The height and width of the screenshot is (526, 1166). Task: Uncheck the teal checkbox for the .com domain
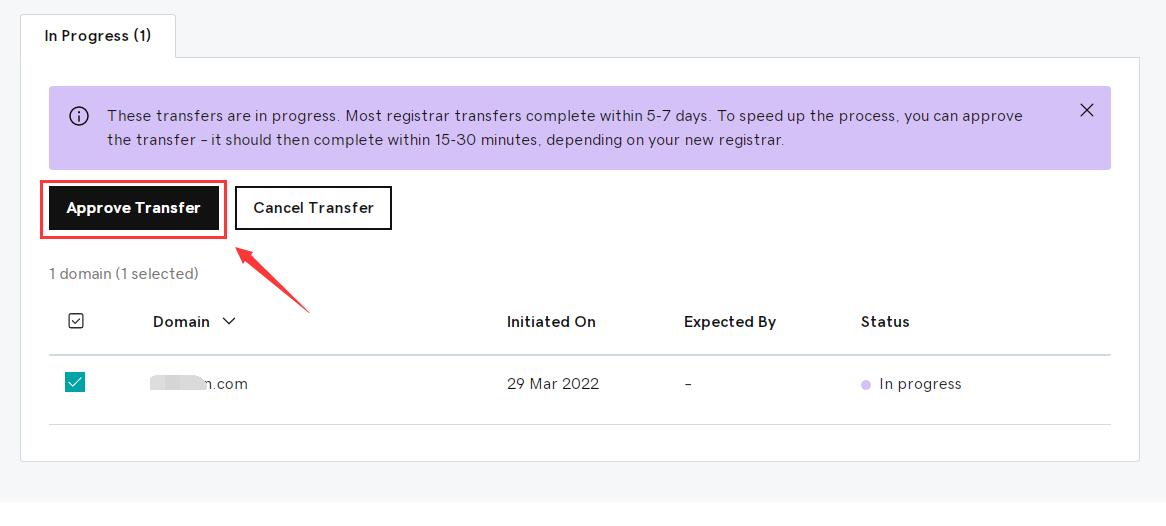click(75, 382)
